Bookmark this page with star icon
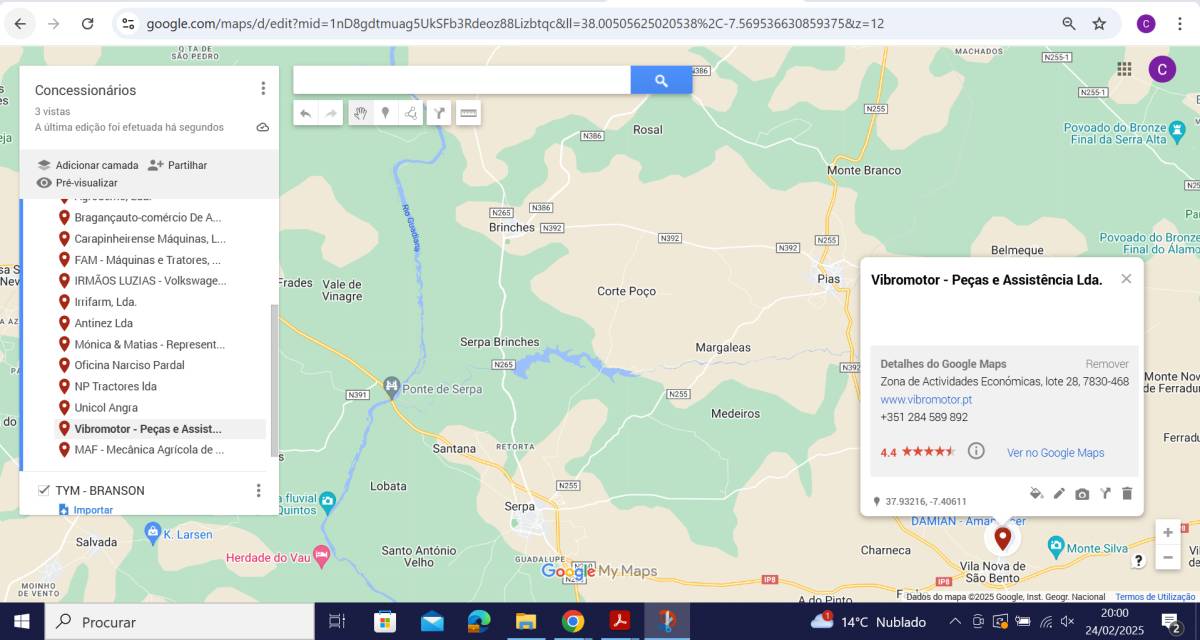Screen dimensions: 1200x640 click(x=1099, y=23)
